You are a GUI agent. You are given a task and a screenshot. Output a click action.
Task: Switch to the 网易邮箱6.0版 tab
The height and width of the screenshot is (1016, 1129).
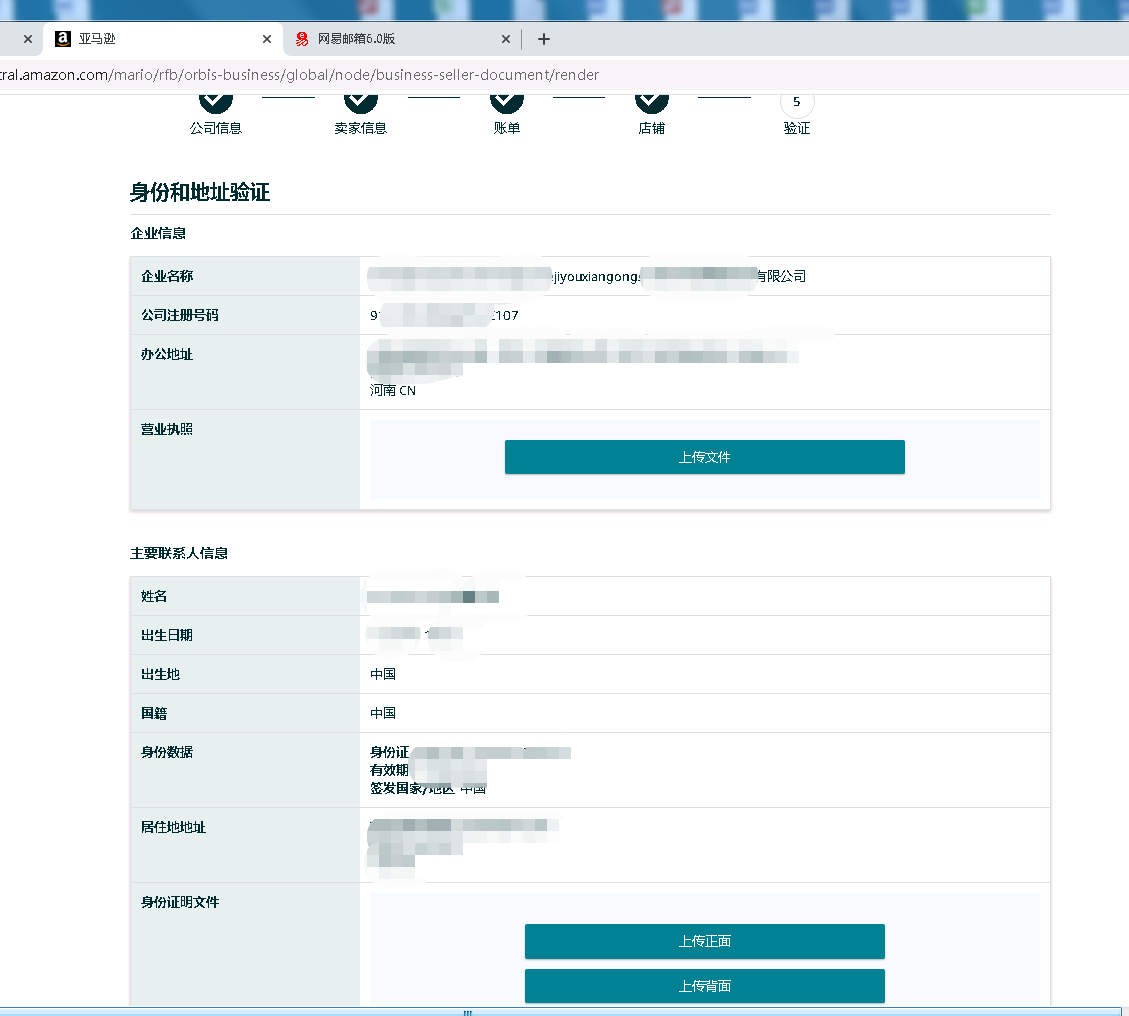[390, 39]
